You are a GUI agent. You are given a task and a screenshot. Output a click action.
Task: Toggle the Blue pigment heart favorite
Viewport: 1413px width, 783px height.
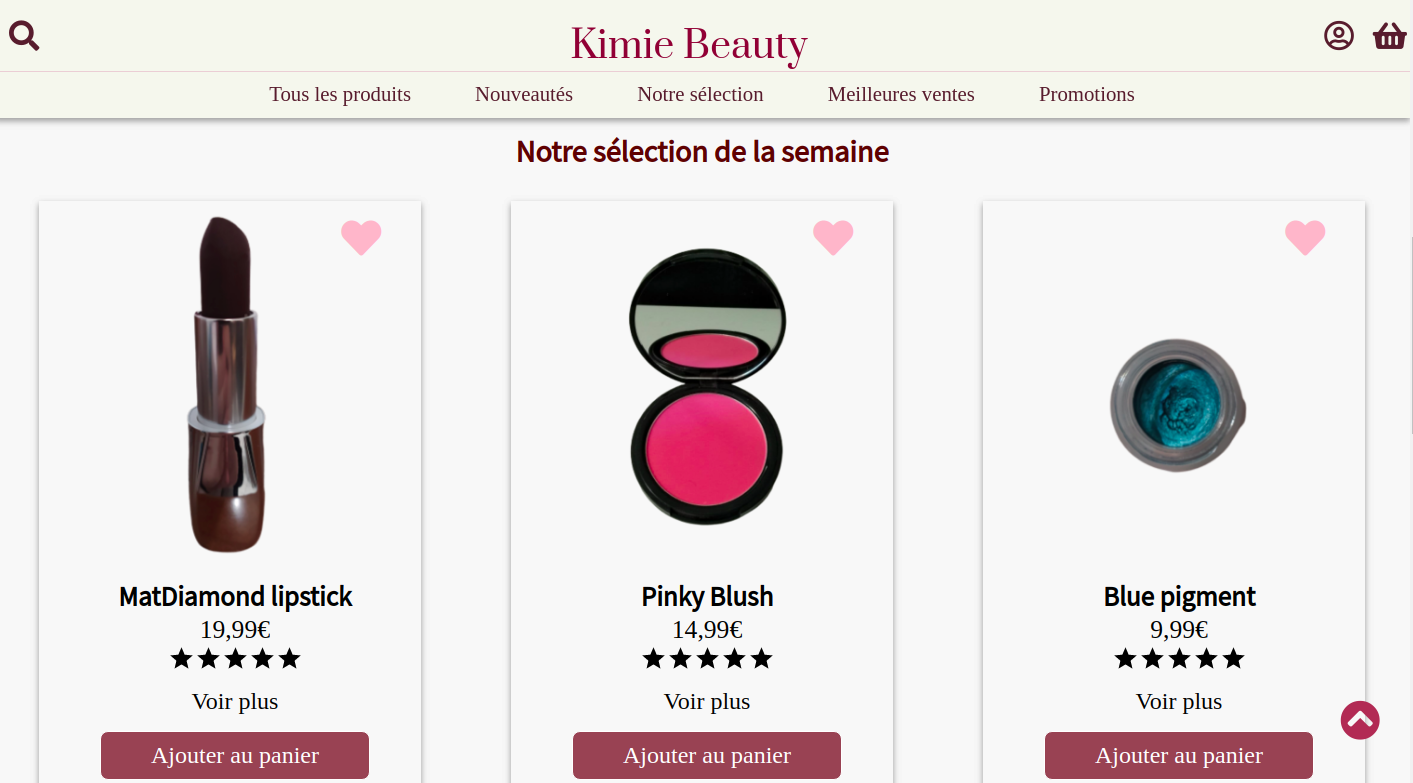point(1305,237)
